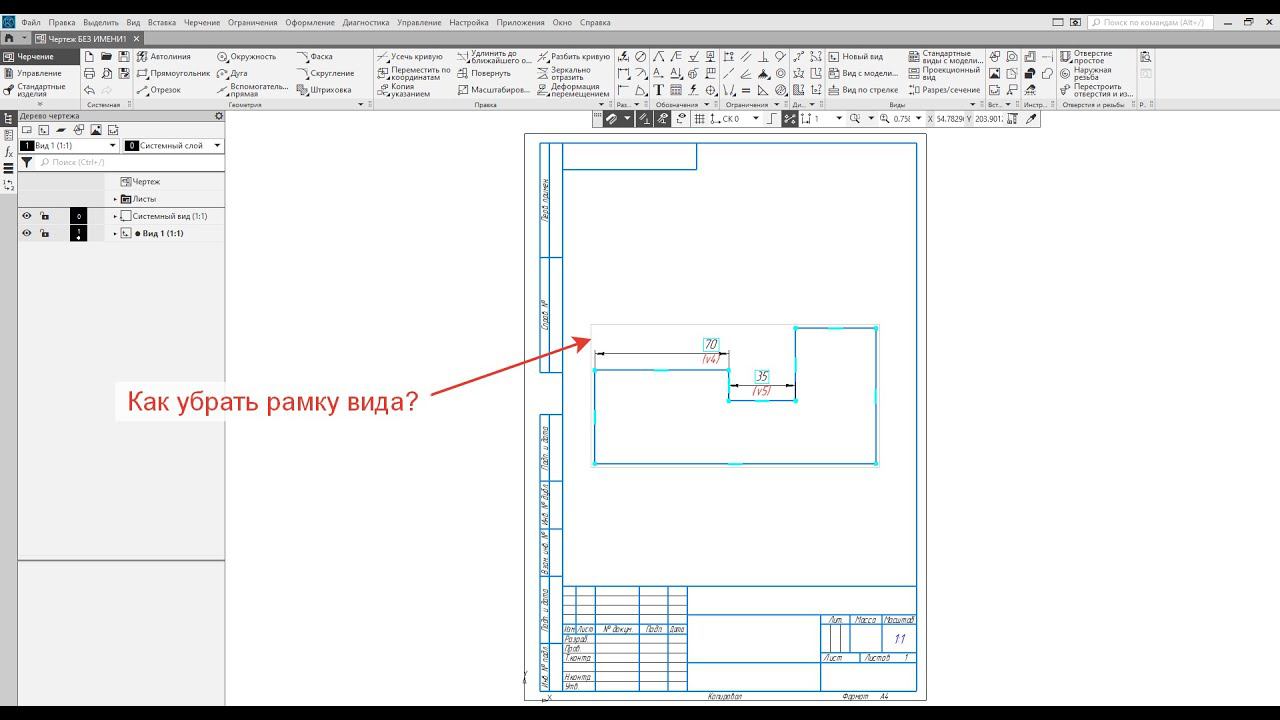
Task: Open the Настройка menu
Action: pyautogui.click(x=469, y=22)
